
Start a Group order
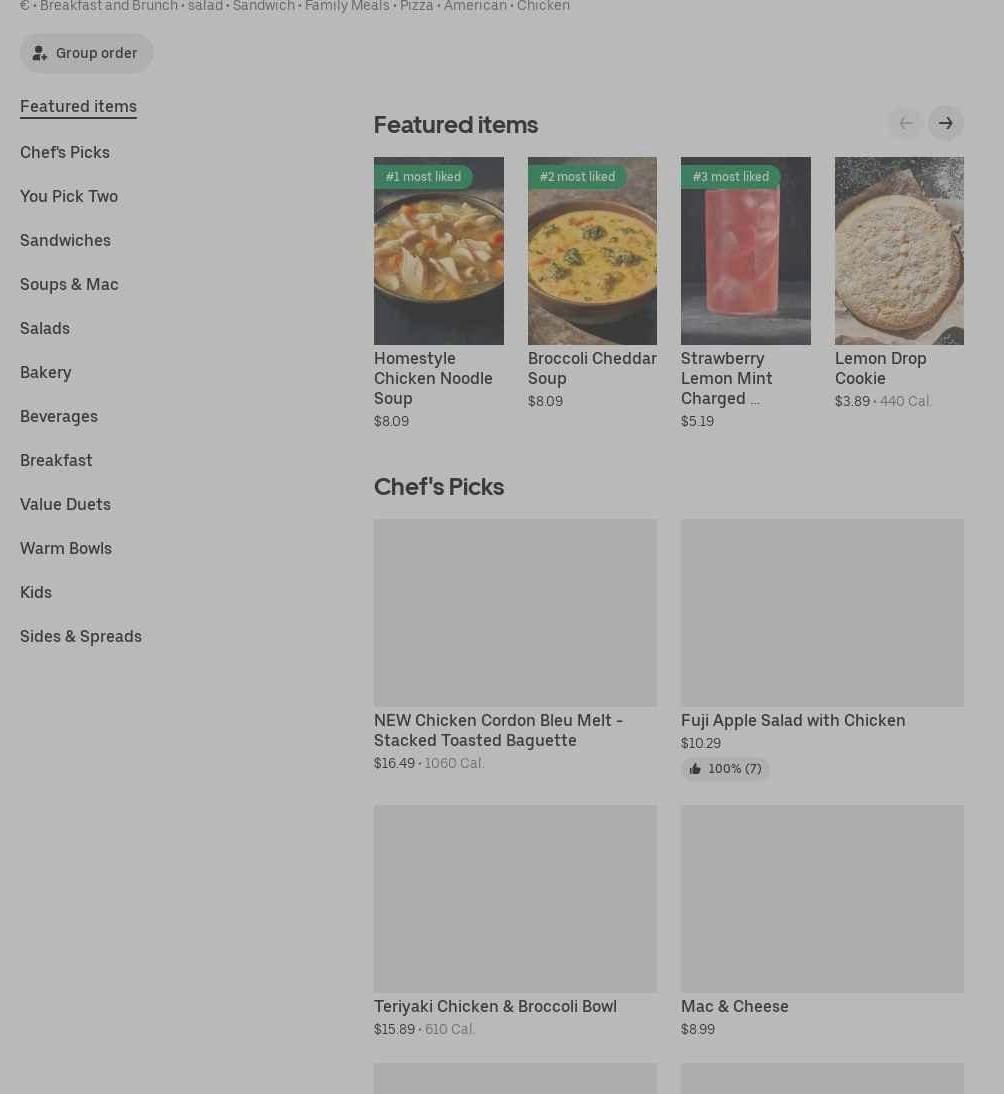tap(87, 53)
